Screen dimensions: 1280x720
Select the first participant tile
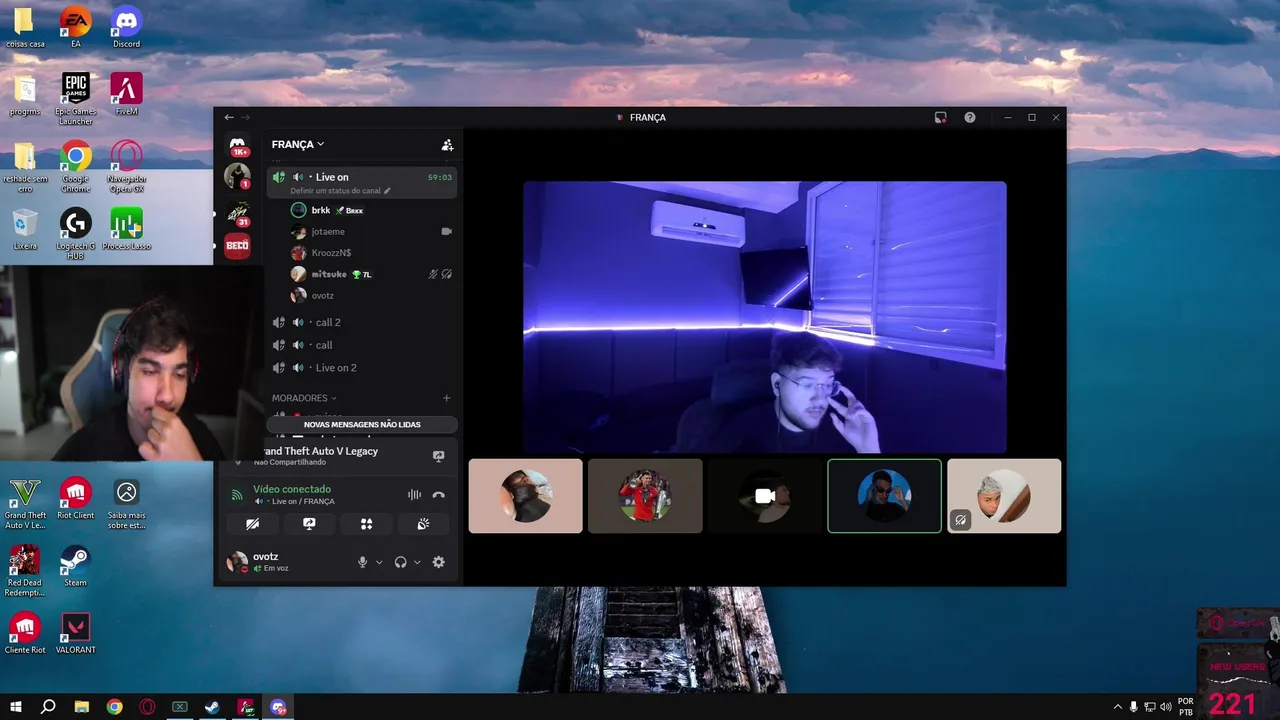tap(526, 496)
